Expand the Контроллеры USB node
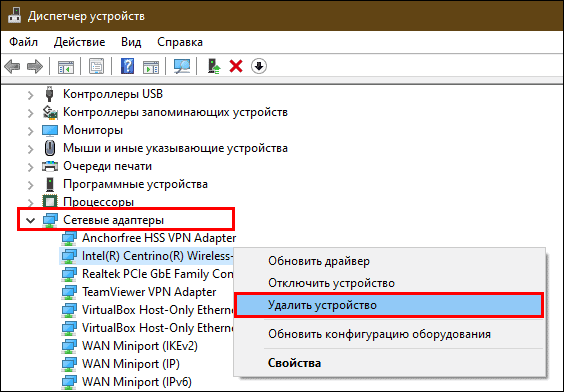This screenshot has width=564, height=392. pyautogui.click(x=31, y=95)
